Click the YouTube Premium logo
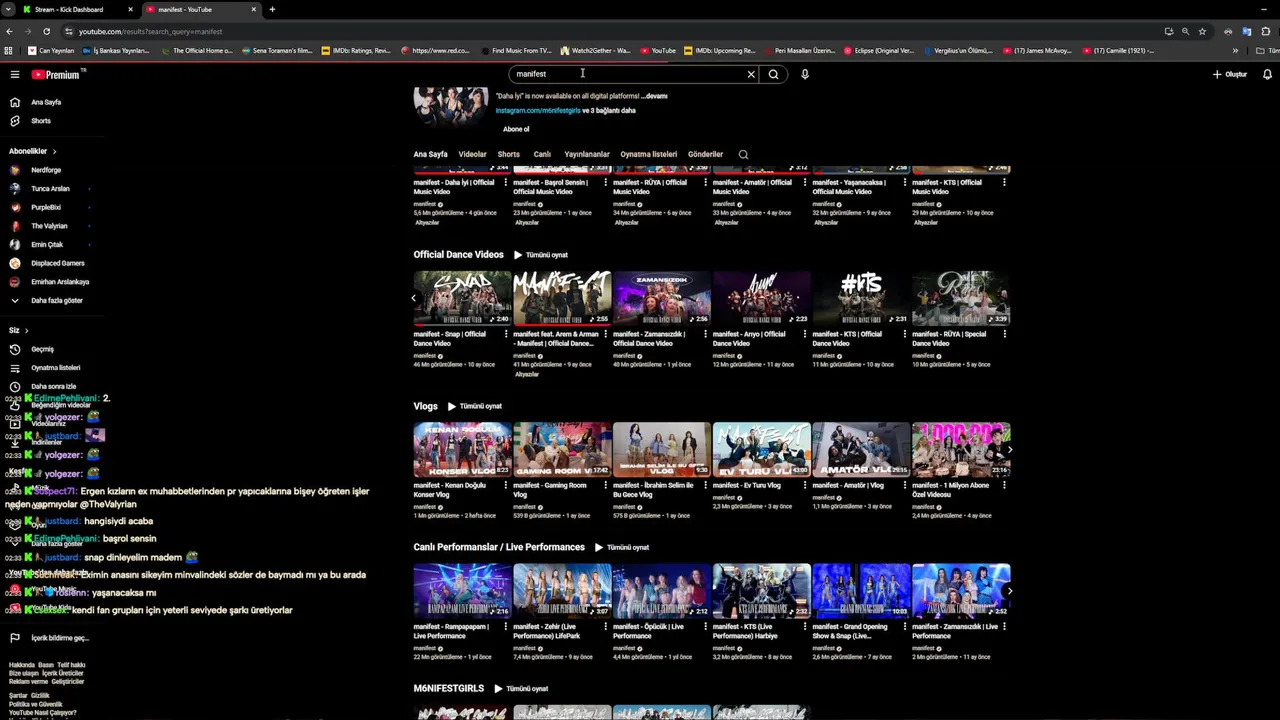The width and height of the screenshot is (1280, 720). click(56, 75)
